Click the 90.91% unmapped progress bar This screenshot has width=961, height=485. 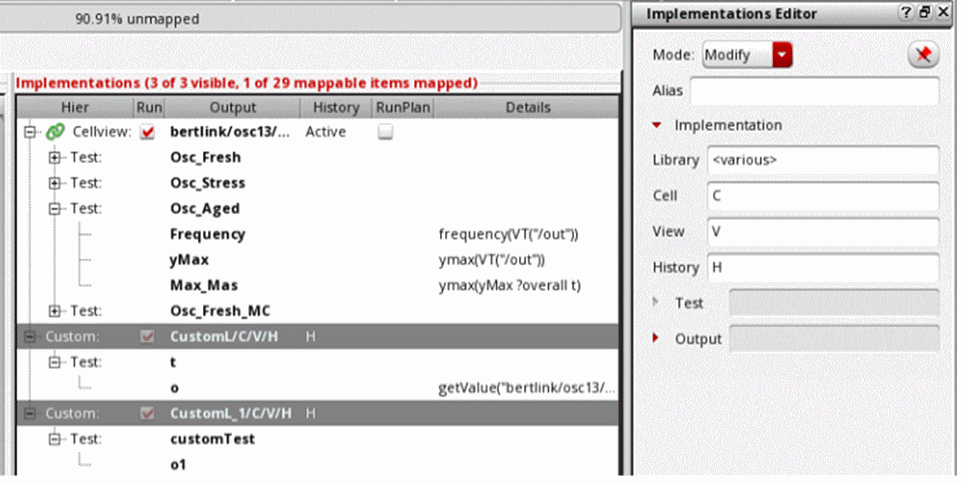pyautogui.click(x=310, y=19)
